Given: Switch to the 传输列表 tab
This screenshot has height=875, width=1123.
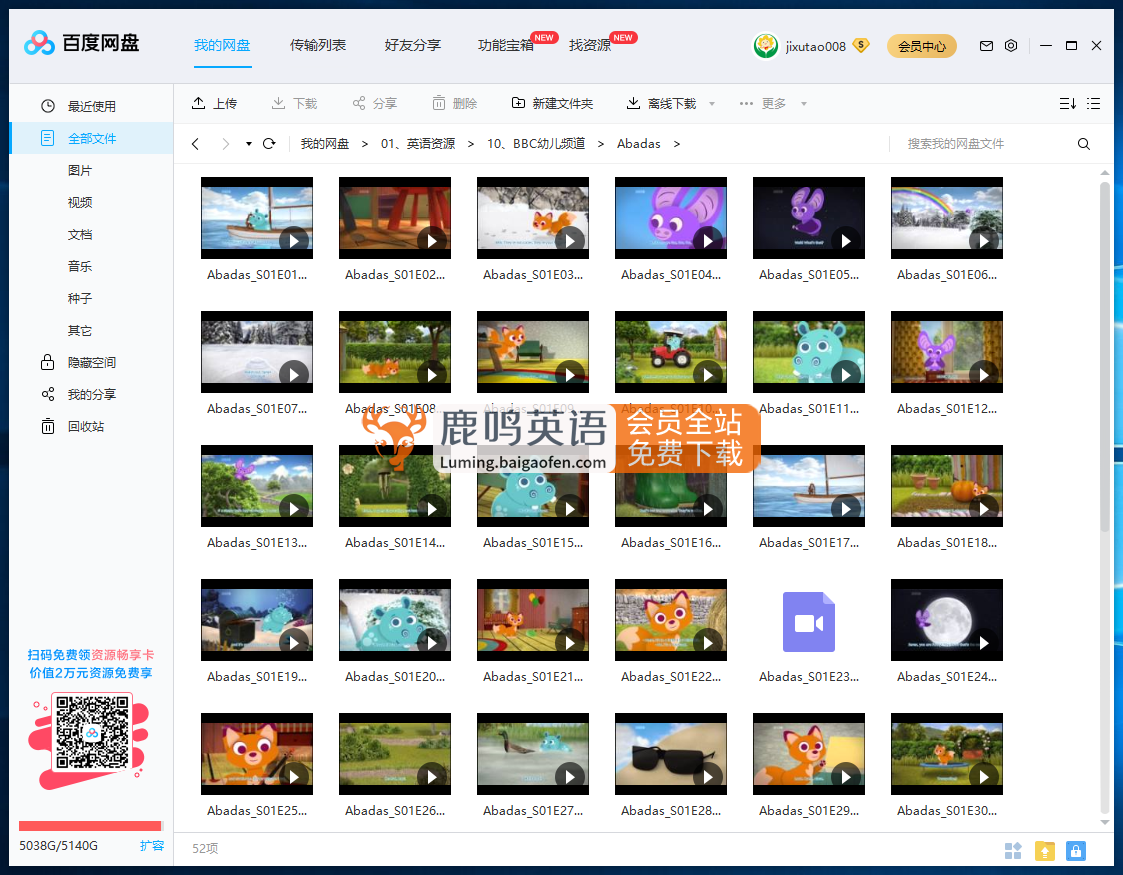Looking at the screenshot, I should click(x=318, y=45).
